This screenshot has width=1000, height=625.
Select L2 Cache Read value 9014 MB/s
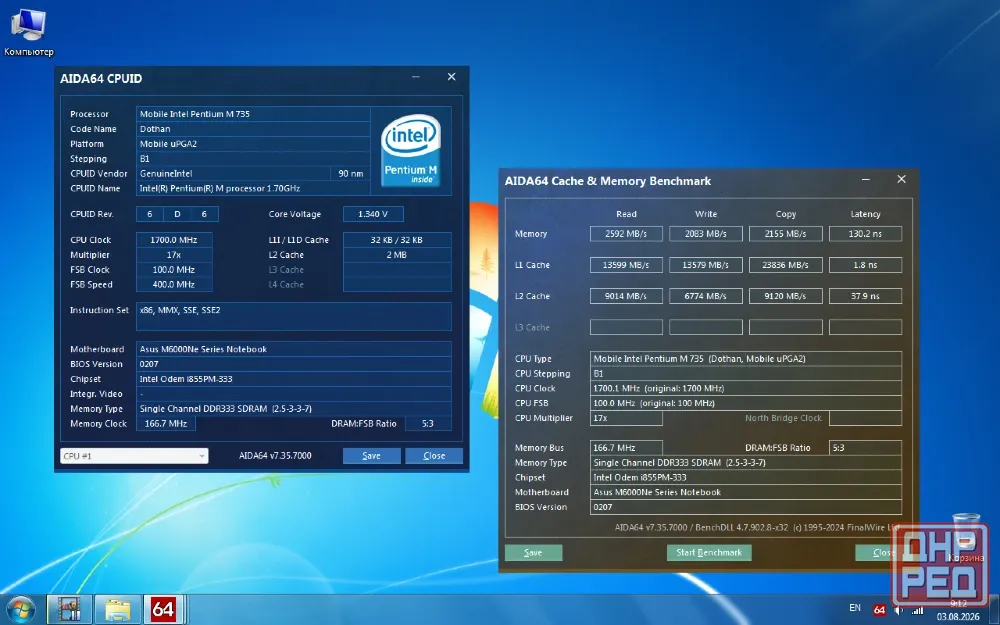pyautogui.click(x=626, y=297)
